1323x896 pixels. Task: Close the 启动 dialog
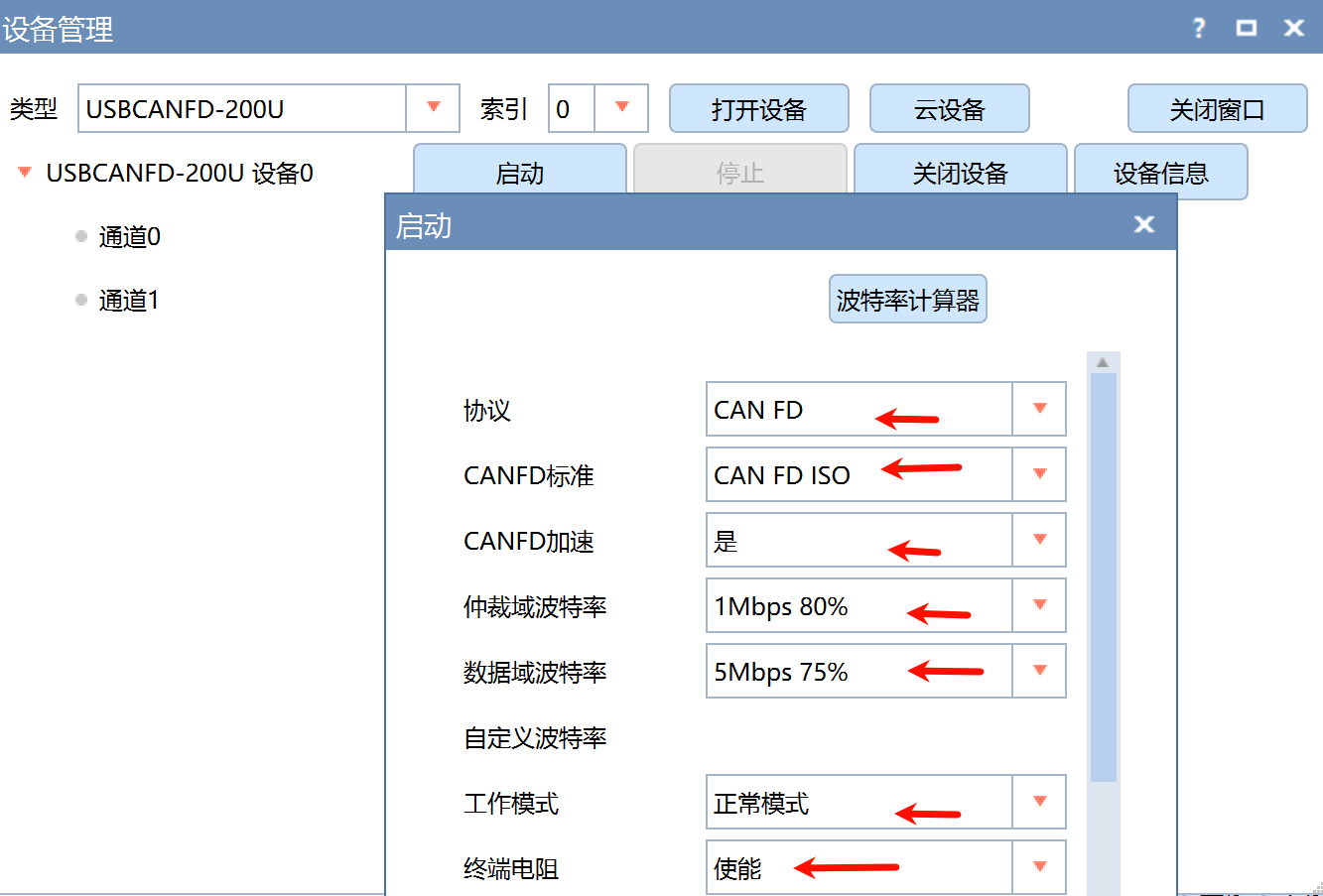[x=1144, y=224]
